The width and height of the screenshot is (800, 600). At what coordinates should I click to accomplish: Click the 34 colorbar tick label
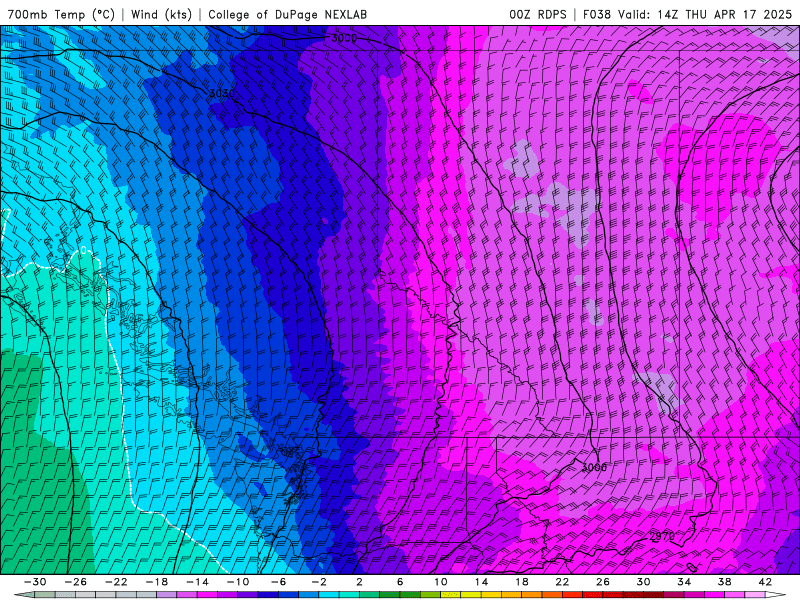coord(684,582)
